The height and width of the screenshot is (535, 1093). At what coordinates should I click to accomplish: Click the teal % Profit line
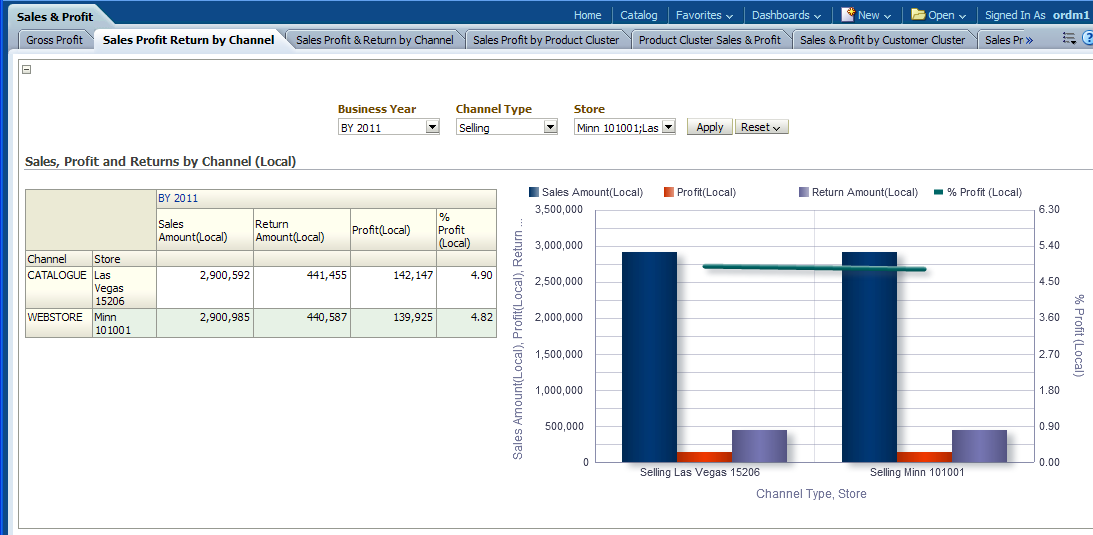click(814, 268)
